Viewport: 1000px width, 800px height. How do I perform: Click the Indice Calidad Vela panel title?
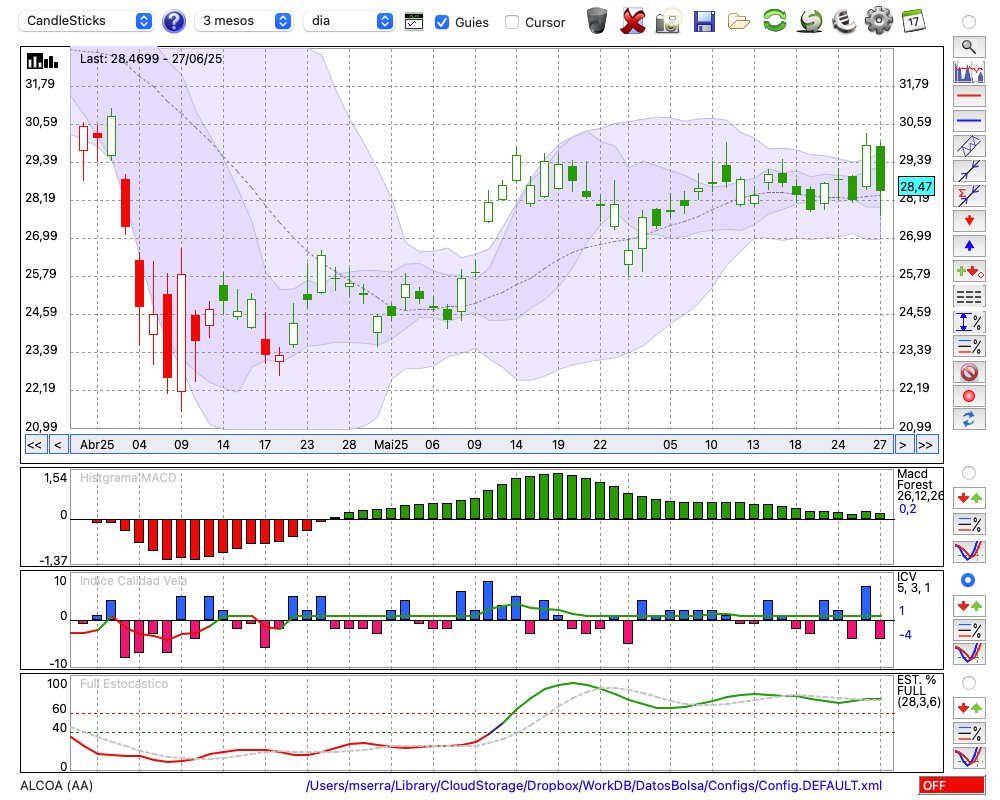[x=133, y=581]
